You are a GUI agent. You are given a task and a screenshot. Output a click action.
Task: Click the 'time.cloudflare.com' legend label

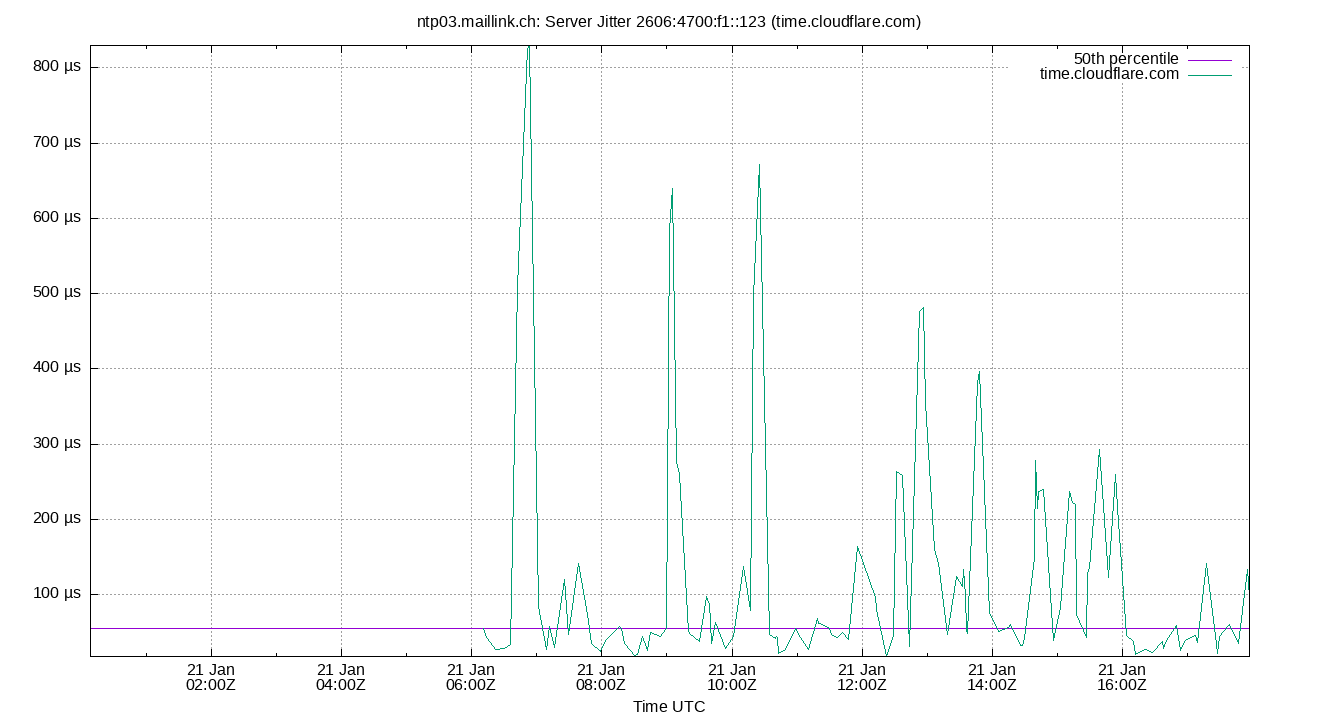(x=1110, y=74)
